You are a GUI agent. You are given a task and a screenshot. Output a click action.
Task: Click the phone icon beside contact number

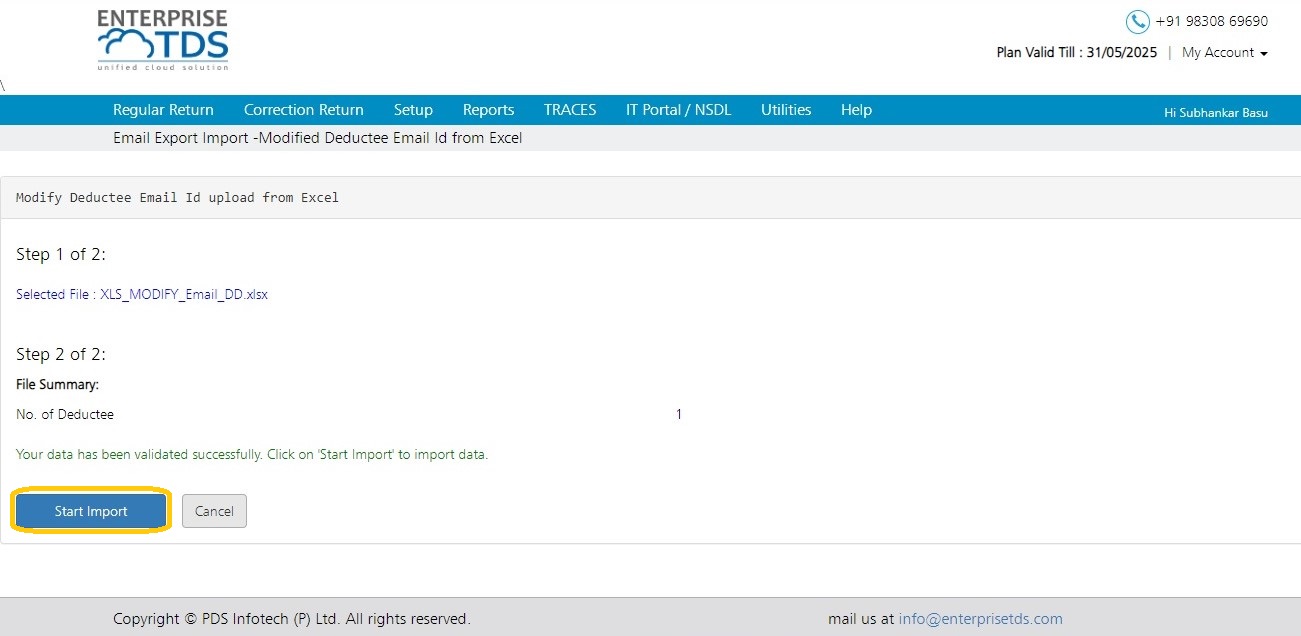(x=1138, y=22)
